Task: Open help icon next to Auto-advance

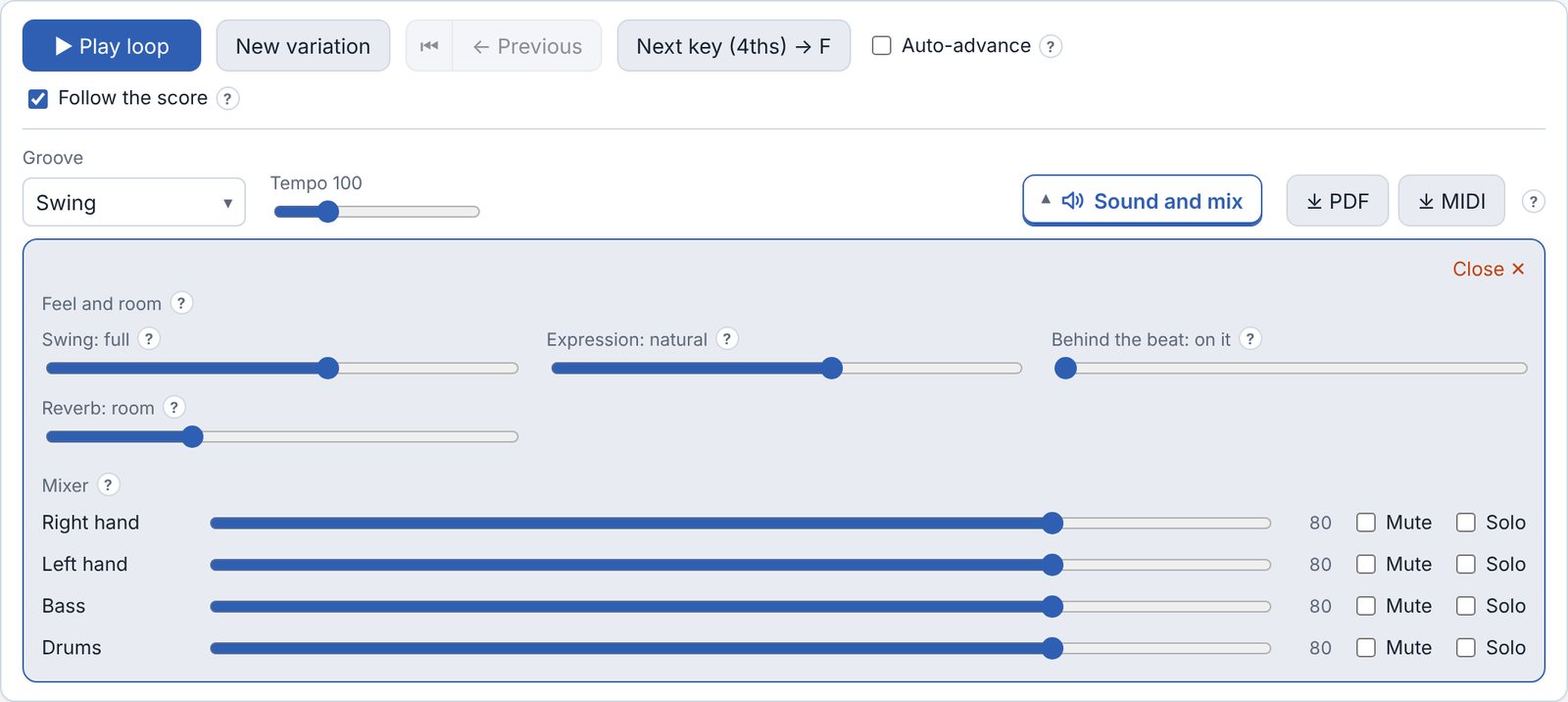Action: click(1051, 46)
